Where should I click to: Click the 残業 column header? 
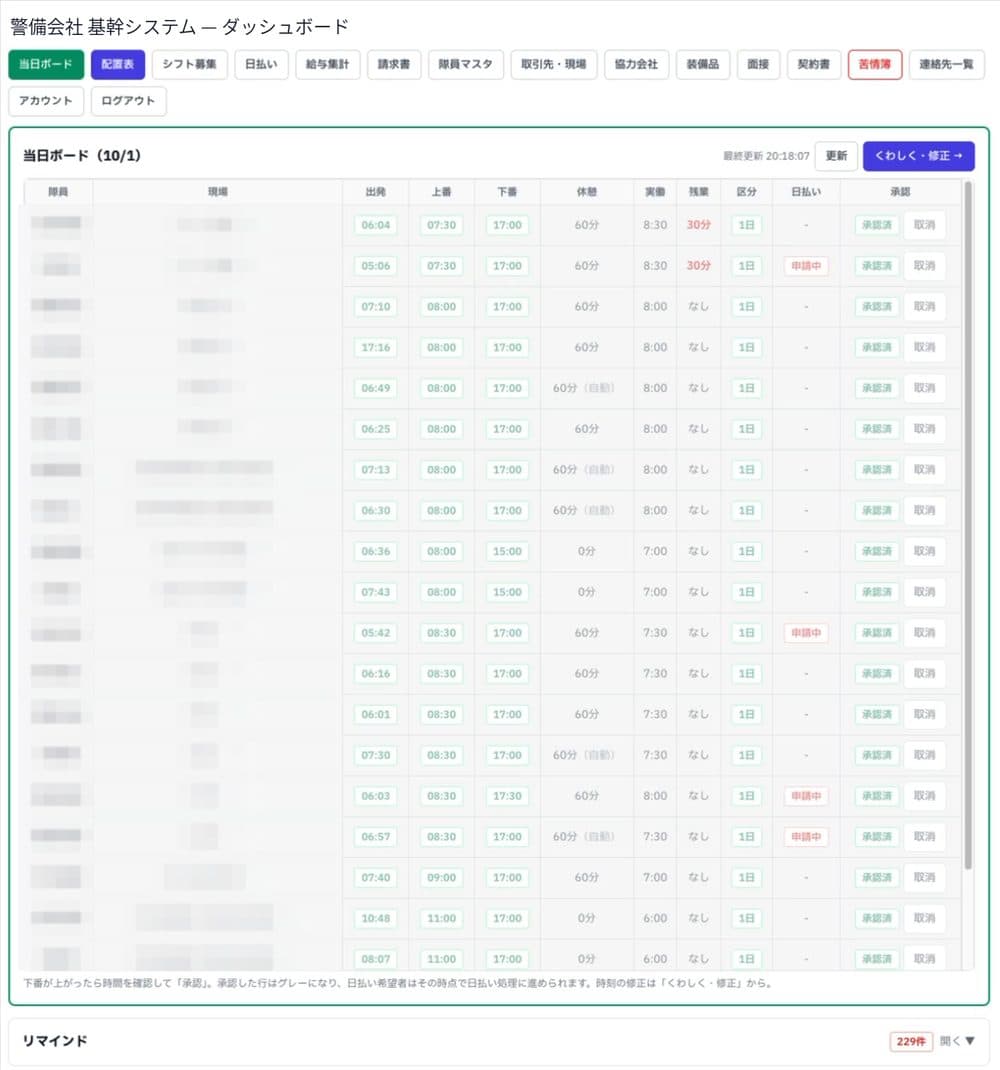click(x=698, y=192)
